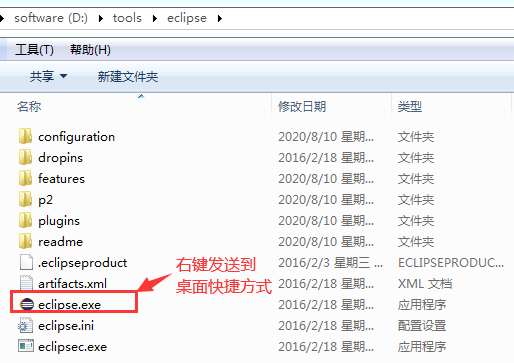Select the features folder name
The height and width of the screenshot is (363, 514).
61,179
